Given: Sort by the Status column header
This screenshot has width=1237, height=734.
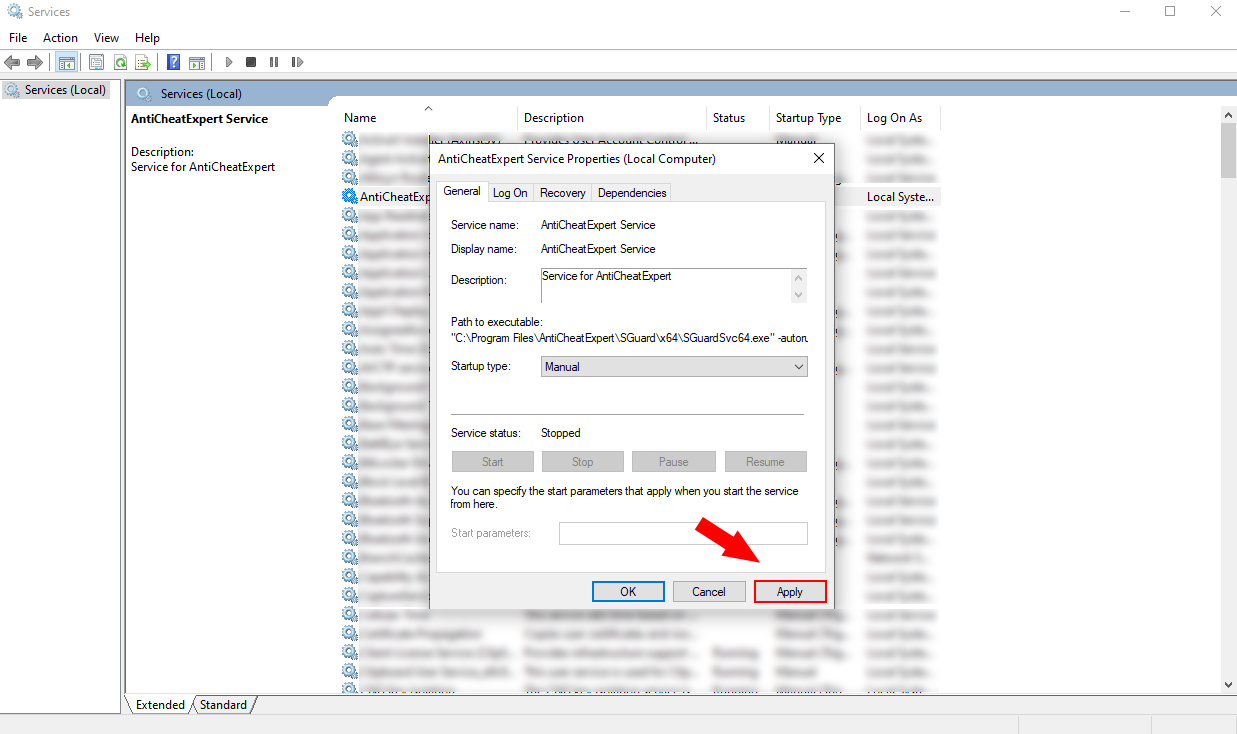Looking at the screenshot, I should pos(738,118).
